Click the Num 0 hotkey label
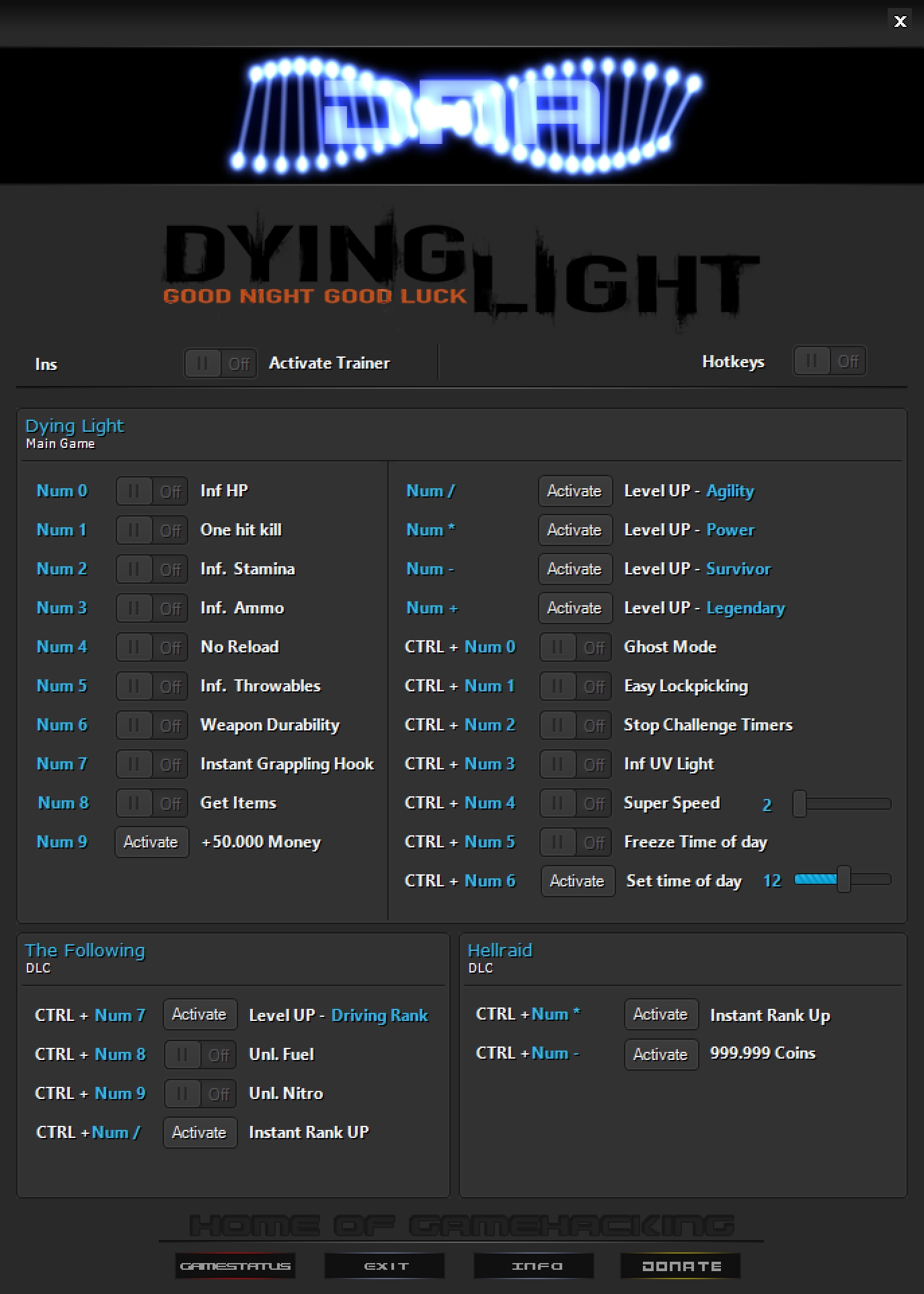Screen dimensions: 924x1294 pyautogui.click(x=62, y=491)
